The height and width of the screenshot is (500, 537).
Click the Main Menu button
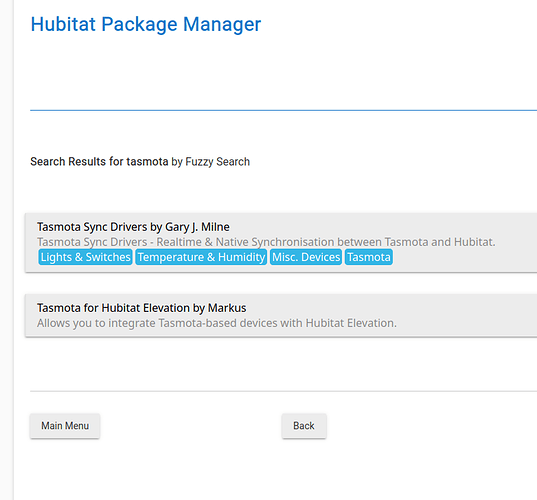pyautogui.click(x=65, y=426)
